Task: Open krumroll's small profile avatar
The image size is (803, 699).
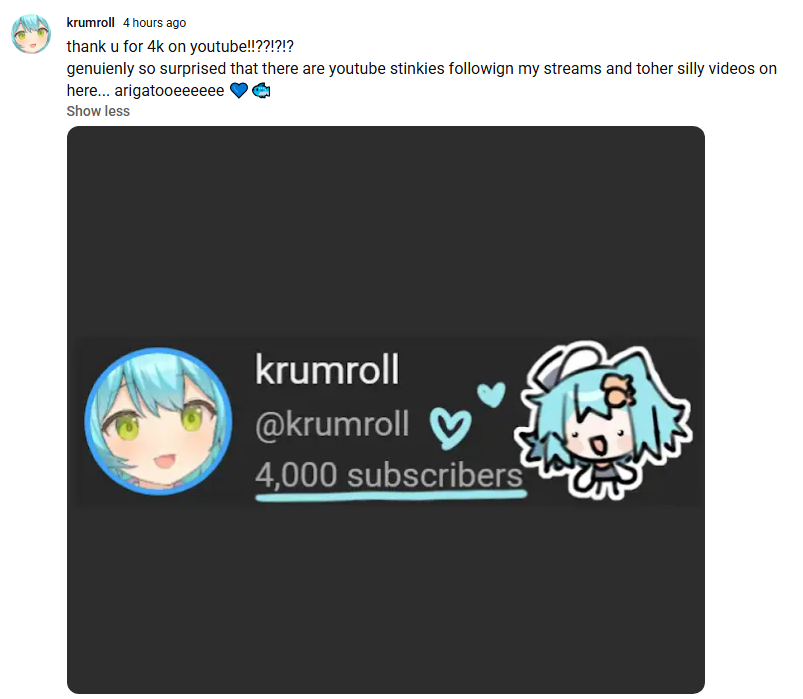Action: point(31,34)
